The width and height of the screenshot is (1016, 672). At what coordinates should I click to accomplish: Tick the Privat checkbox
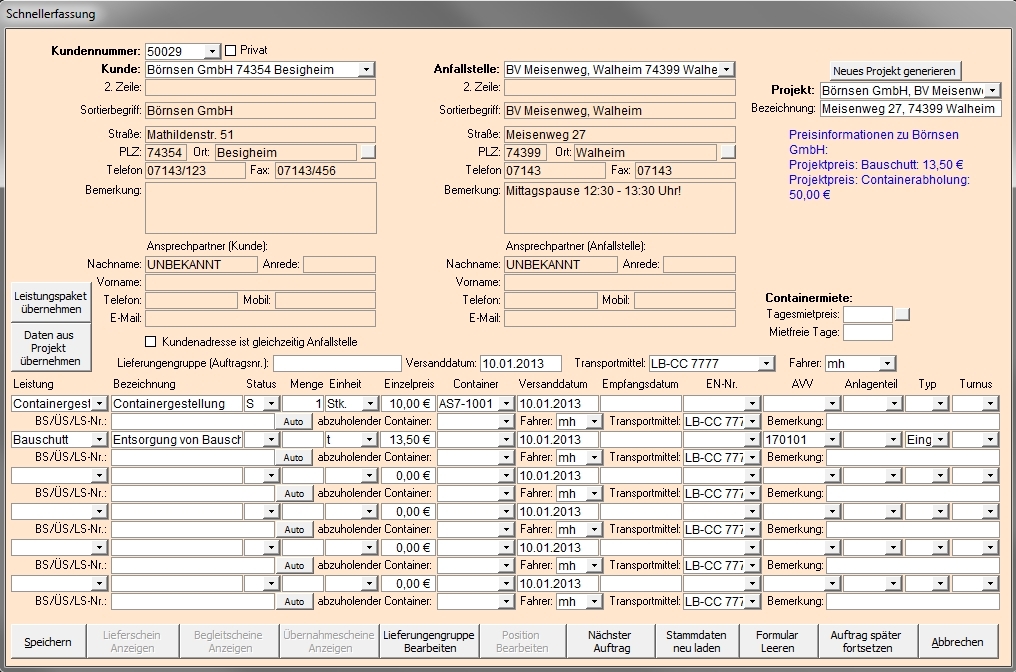click(x=231, y=50)
